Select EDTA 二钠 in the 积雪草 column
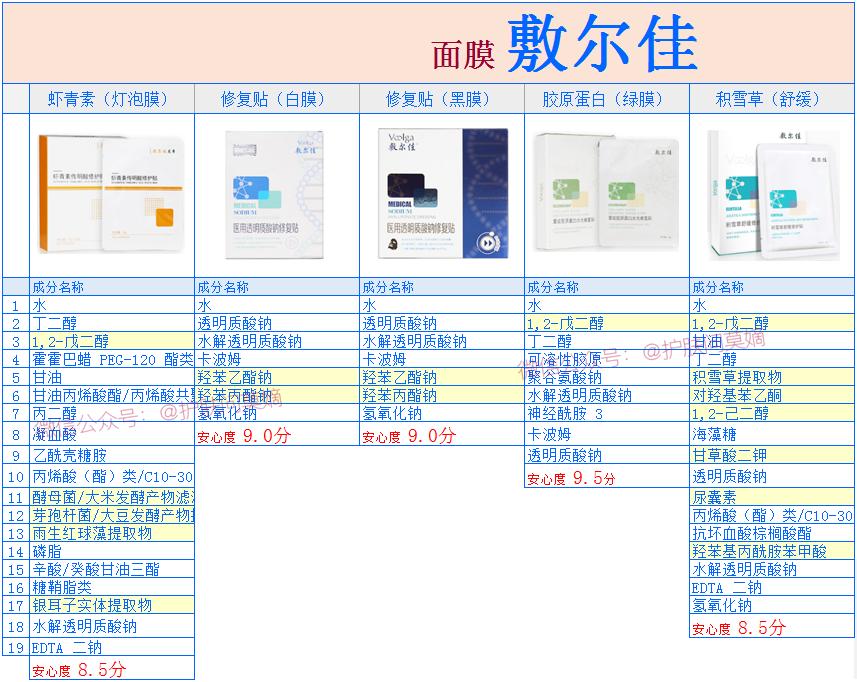 pyautogui.click(x=772, y=587)
